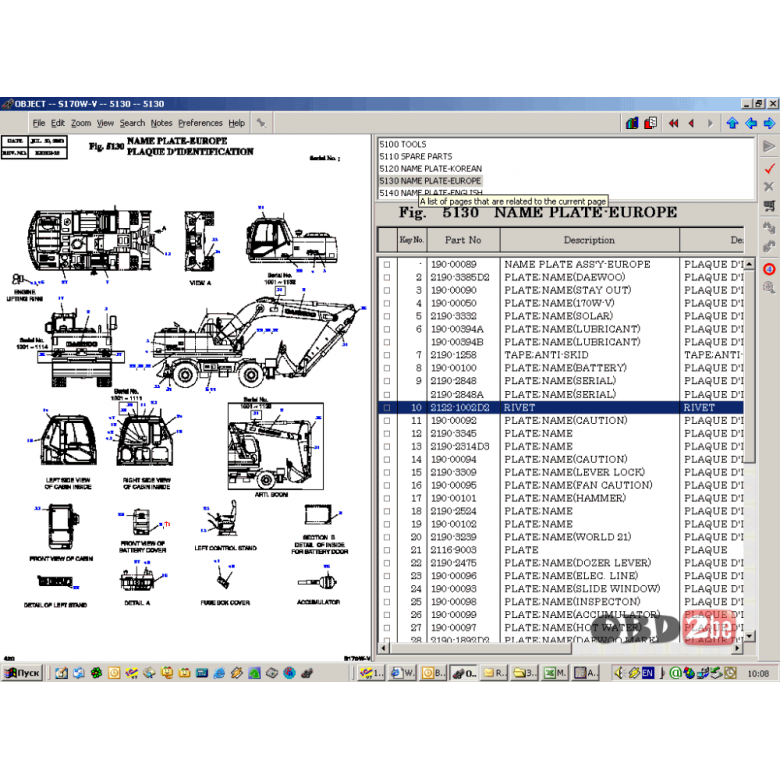Click parts table scrollbar down arrow
Image resolution: width=780 pixels, height=780 pixels.
pos(750,636)
